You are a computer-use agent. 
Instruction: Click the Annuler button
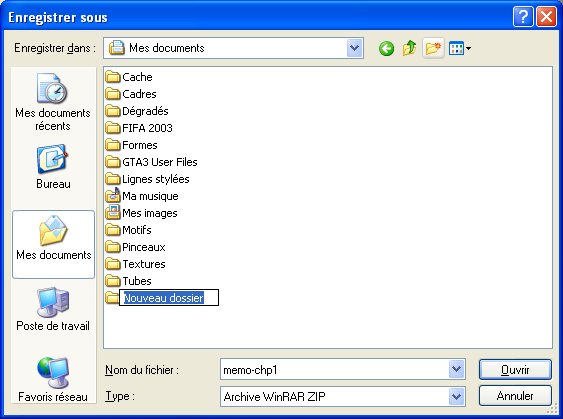(x=515, y=396)
